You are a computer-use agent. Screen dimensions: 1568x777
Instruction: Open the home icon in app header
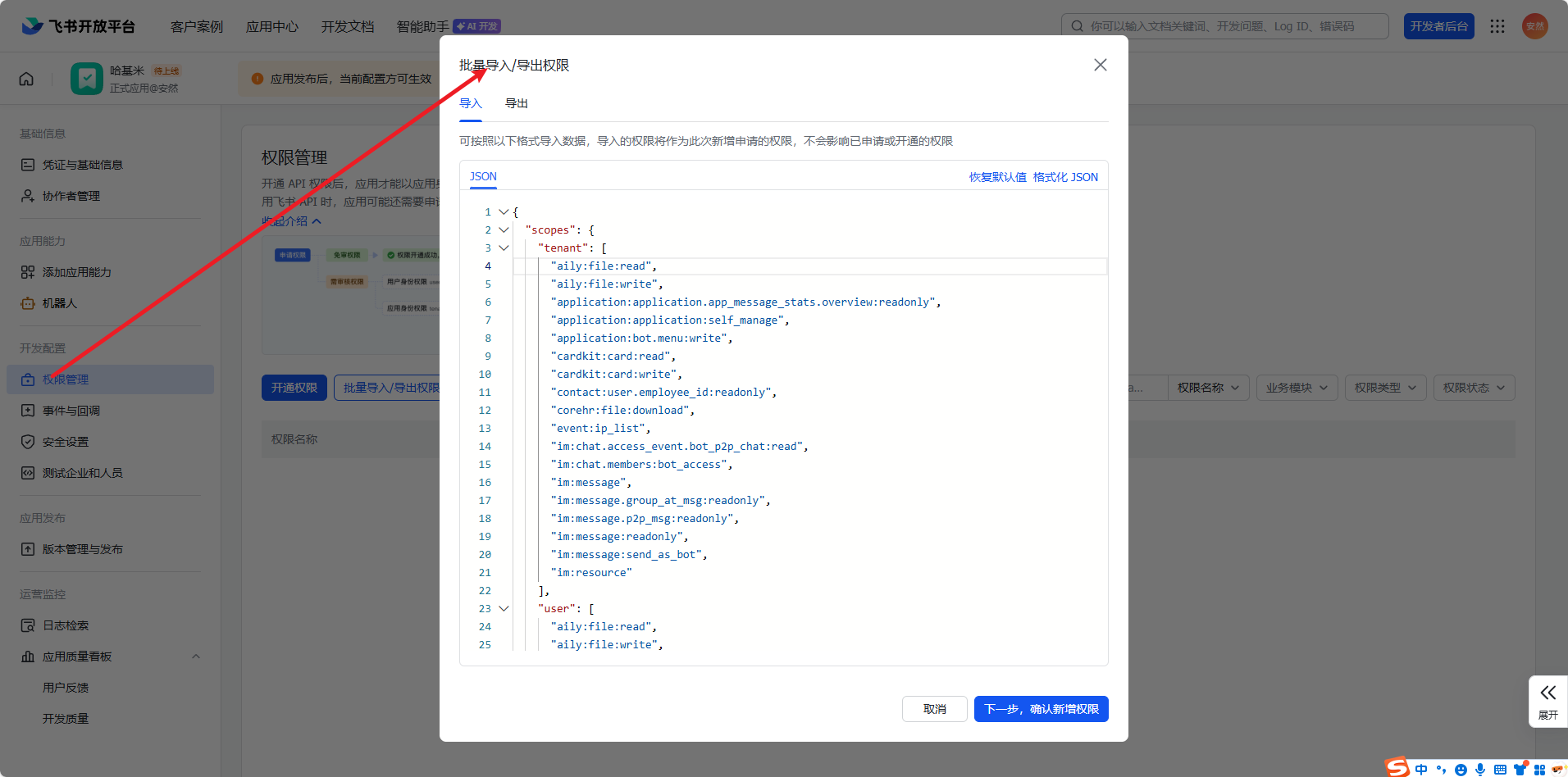(26, 79)
